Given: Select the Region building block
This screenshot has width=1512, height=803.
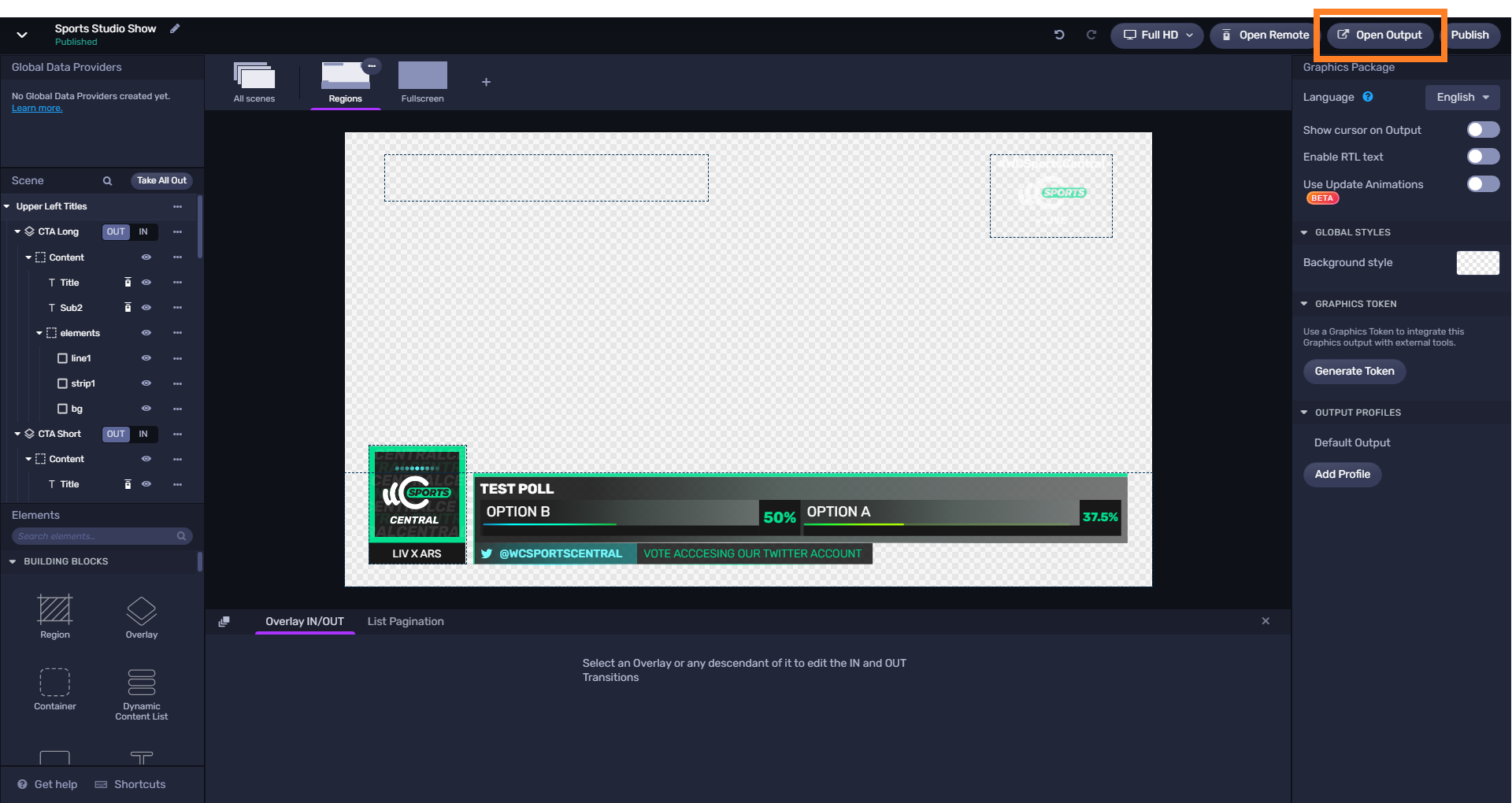Looking at the screenshot, I should [55, 616].
